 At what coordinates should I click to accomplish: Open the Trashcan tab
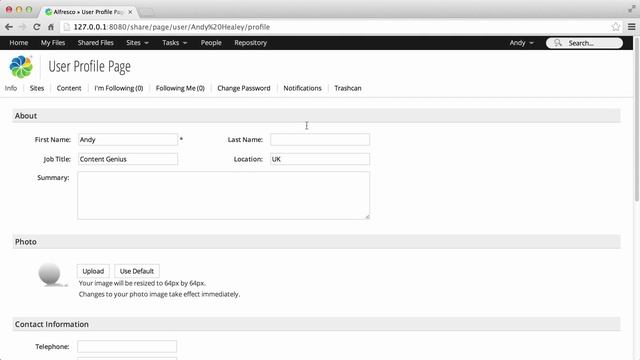348,88
